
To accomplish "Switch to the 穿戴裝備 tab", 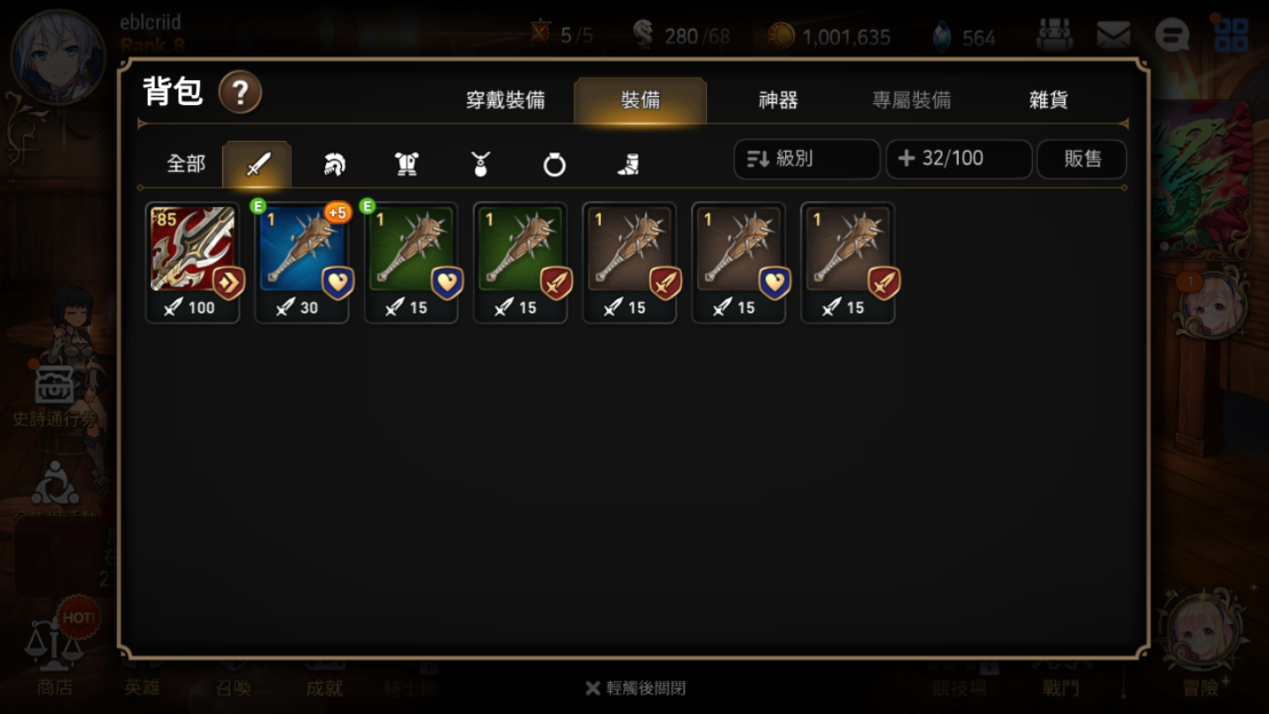I will click(x=505, y=100).
